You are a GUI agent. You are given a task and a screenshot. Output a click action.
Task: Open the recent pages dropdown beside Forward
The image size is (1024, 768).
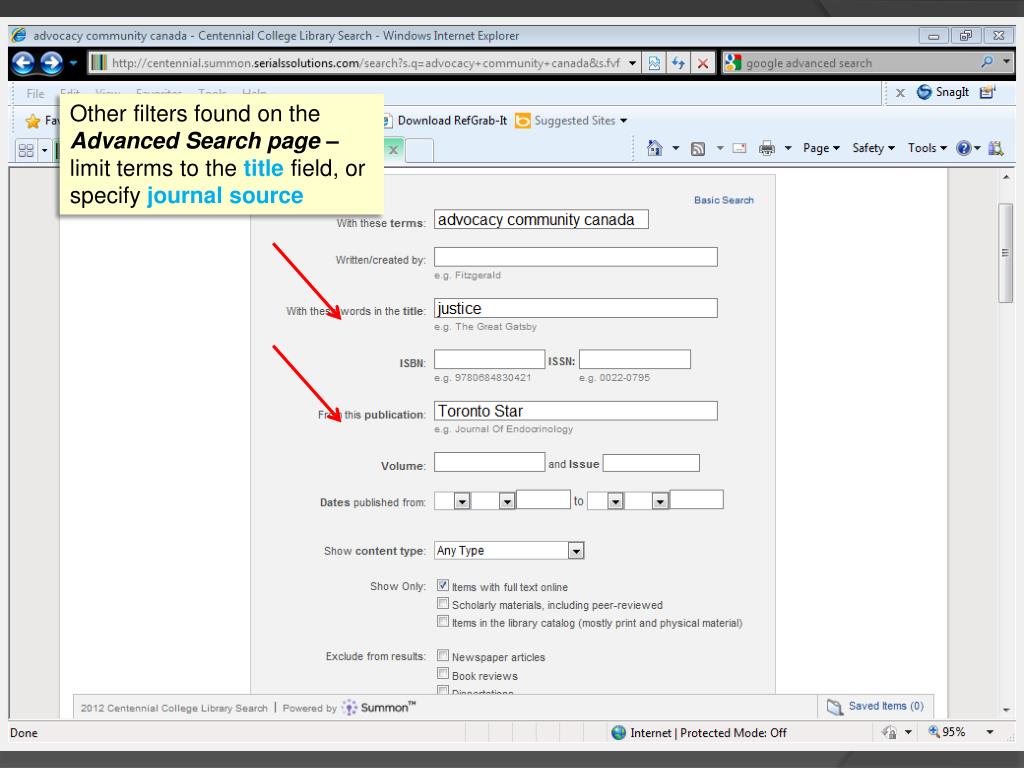click(73, 63)
